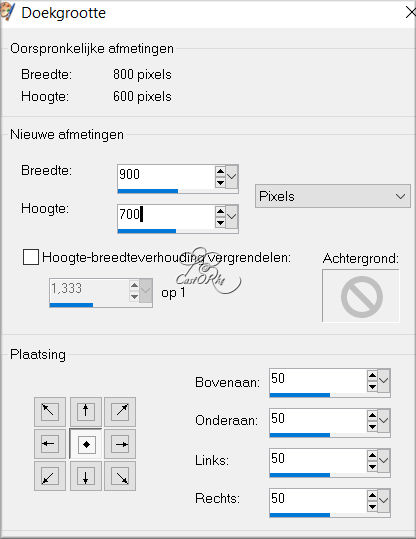Open the Achtergrond color swatch
The height and width of the screenshot is (539, 416).
361,295
